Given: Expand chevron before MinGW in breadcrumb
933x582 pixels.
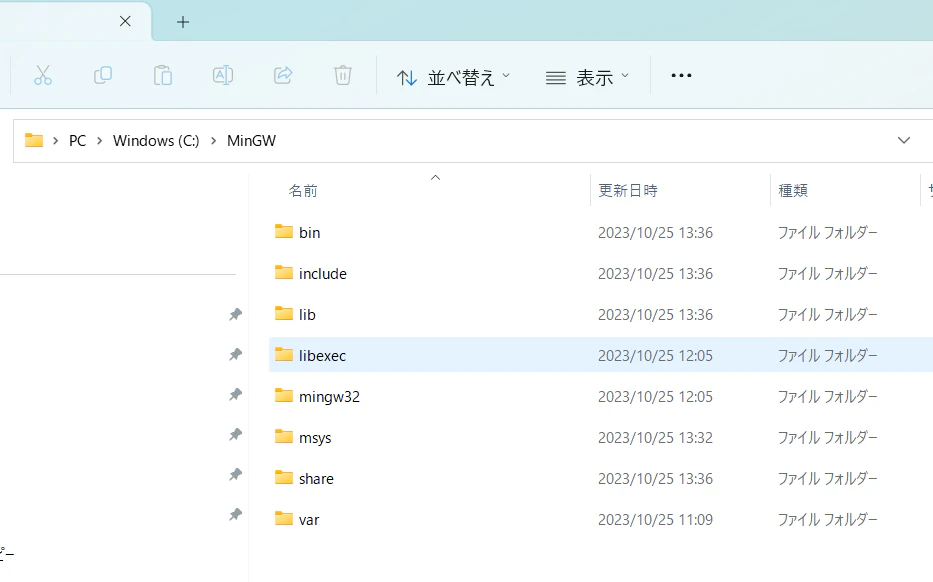Looking at the screenshot, I should click(213, 141).
